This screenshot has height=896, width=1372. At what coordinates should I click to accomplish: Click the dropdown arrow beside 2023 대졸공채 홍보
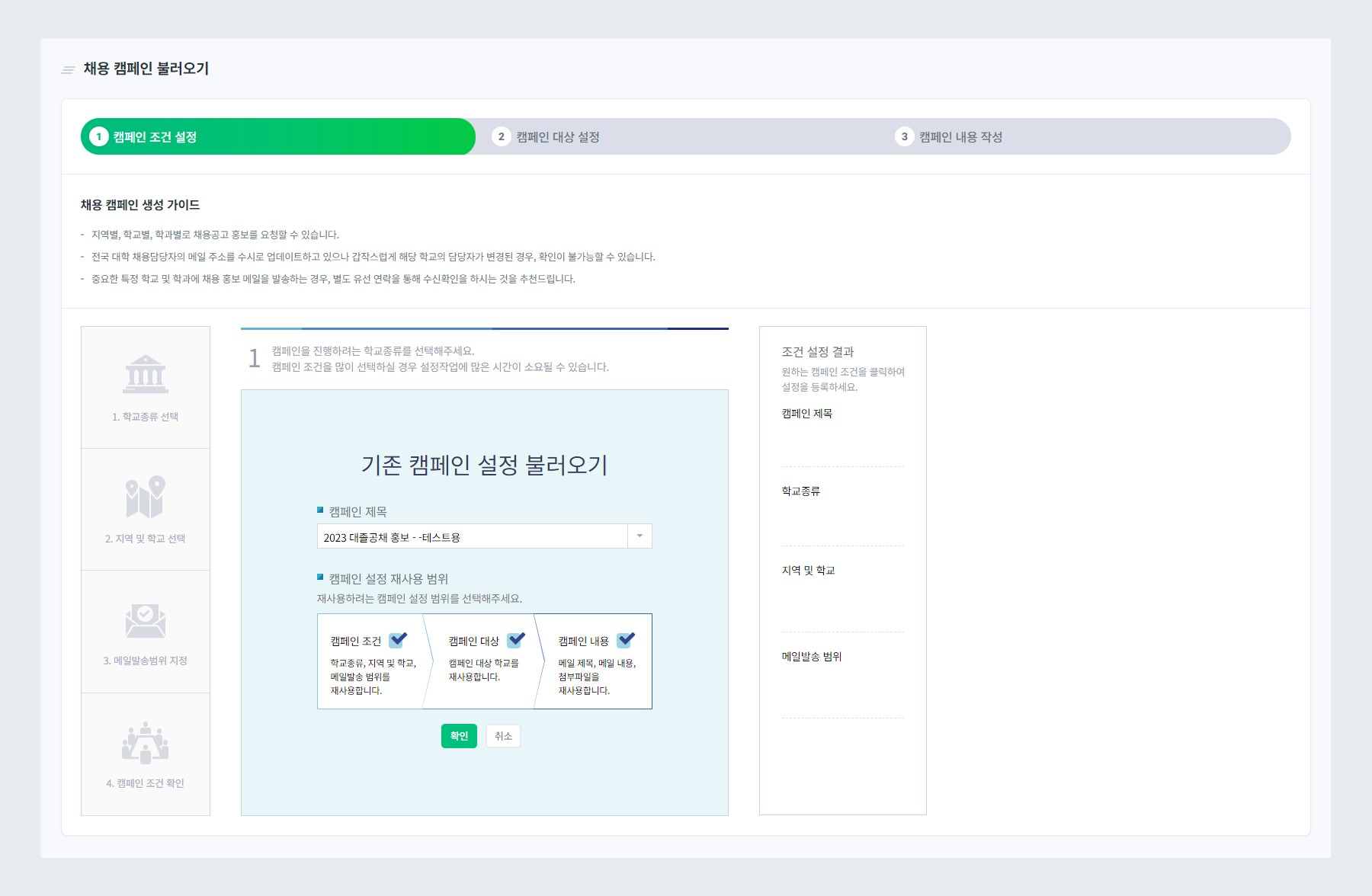(x=639, y=536)
